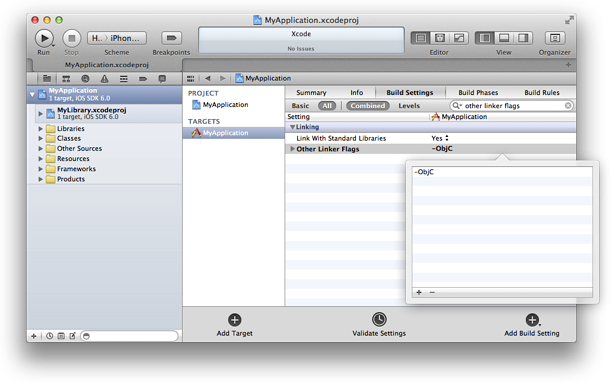Switch to Levels view
Screen dimensions: 610x382
coord(409,106)
